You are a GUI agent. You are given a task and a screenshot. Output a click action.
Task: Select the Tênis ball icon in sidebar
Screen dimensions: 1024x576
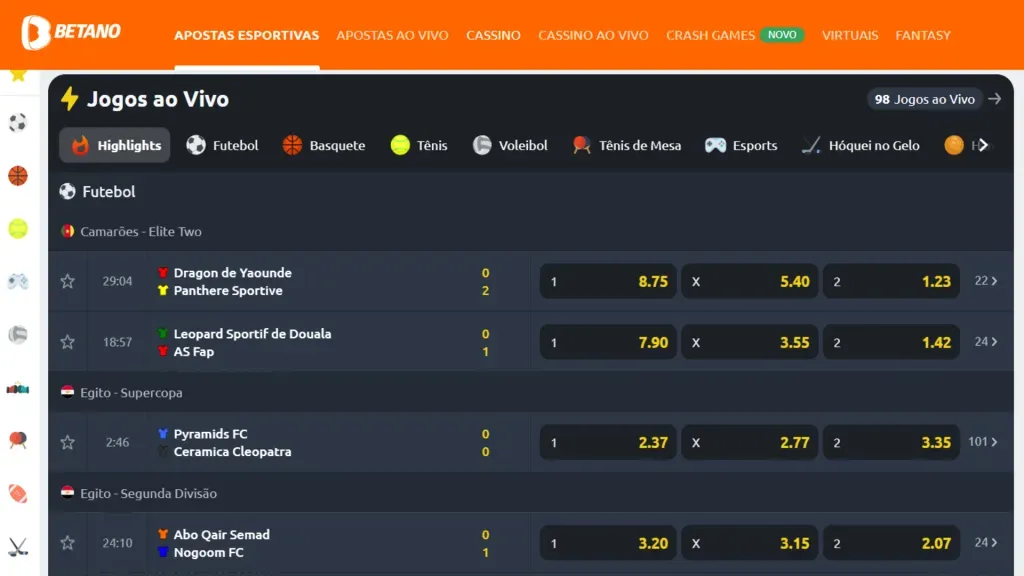(x=16, y=230)
